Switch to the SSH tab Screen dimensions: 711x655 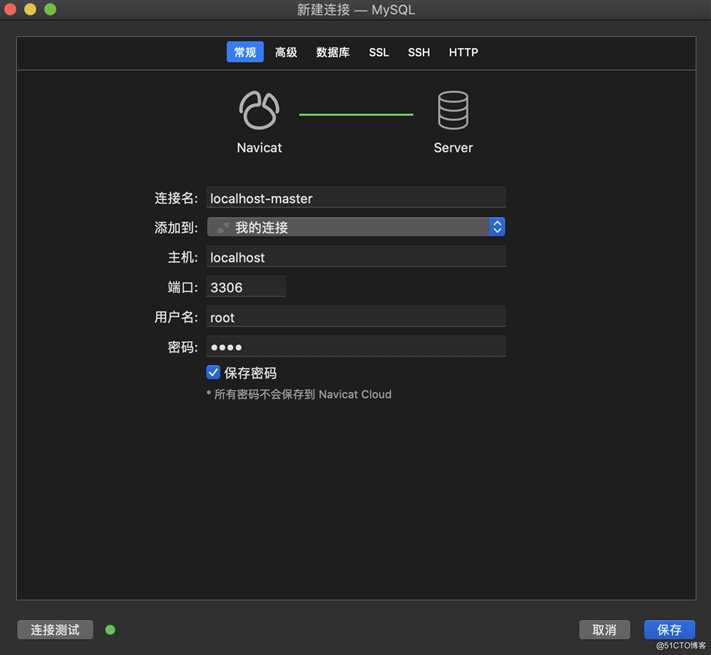[x=419, y=52]
